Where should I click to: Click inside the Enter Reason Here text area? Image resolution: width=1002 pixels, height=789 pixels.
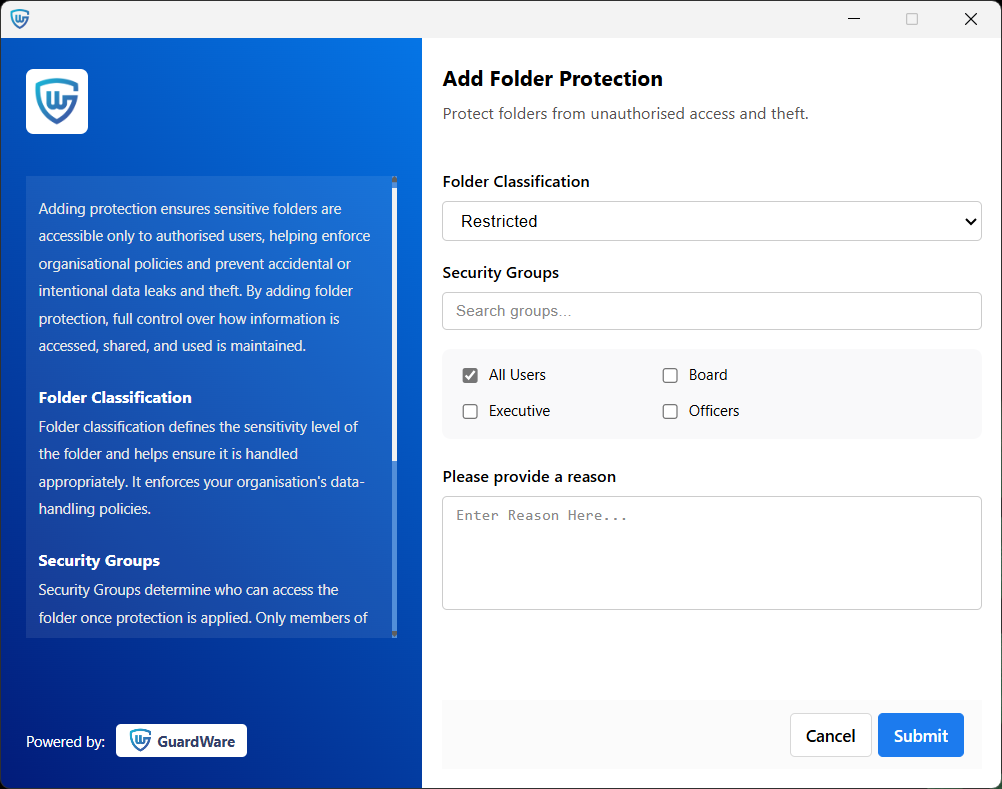click(711, 553)
